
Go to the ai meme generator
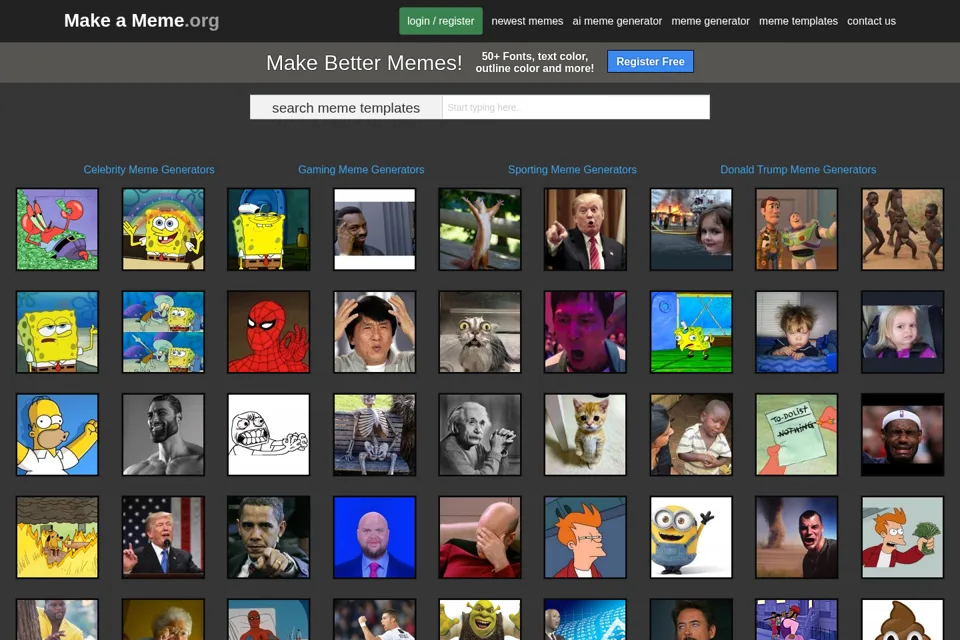pos(617,21)
